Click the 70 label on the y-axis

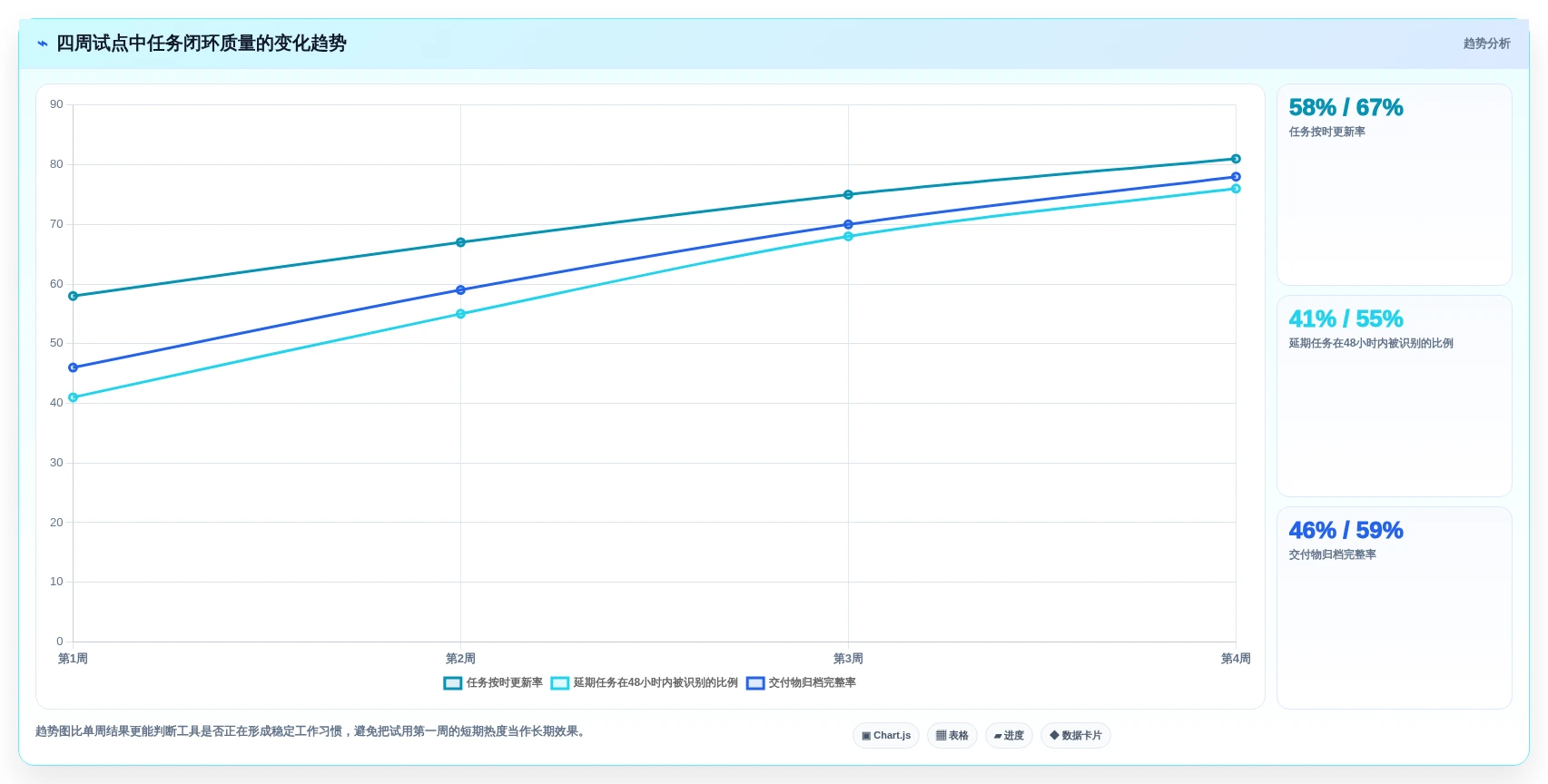pos(56,224)
